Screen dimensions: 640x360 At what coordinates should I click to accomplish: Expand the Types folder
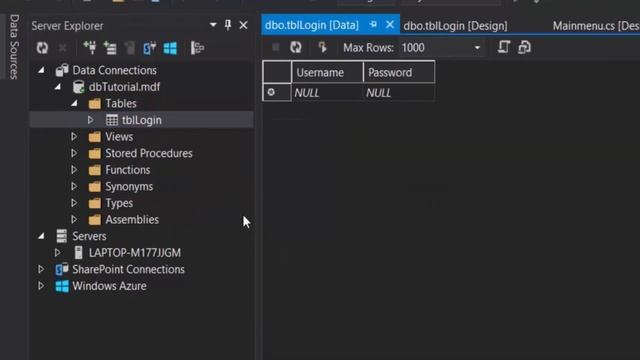pyautogui.click(x=74, y=203)
